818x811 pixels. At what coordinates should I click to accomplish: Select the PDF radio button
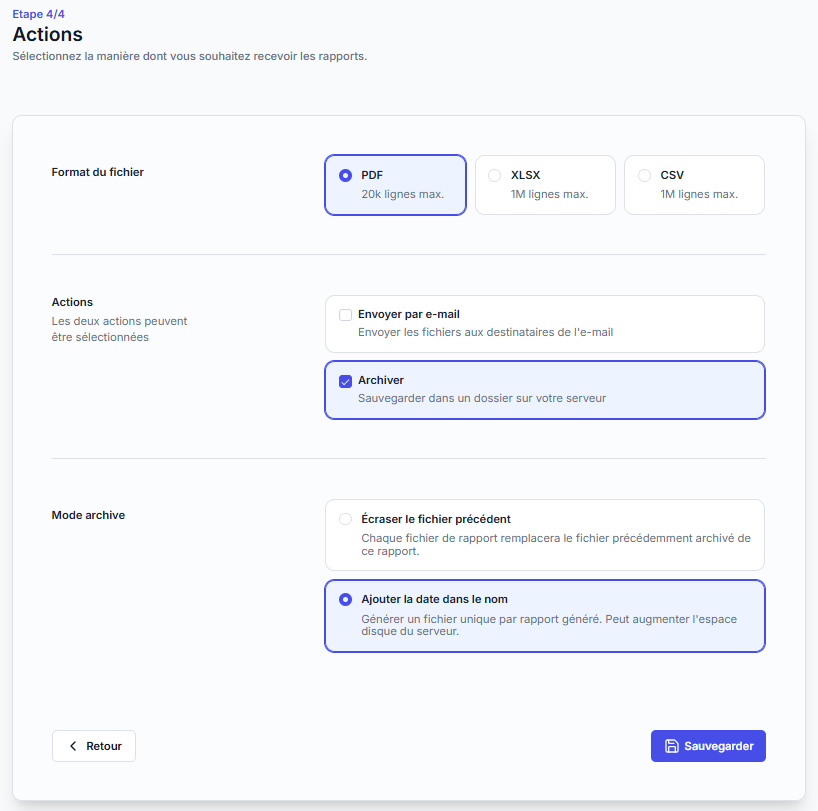click(346, 175)
